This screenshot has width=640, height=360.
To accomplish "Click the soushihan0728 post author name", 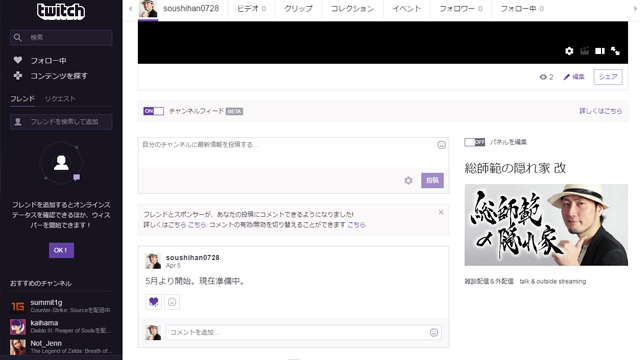I will (193, 258).
